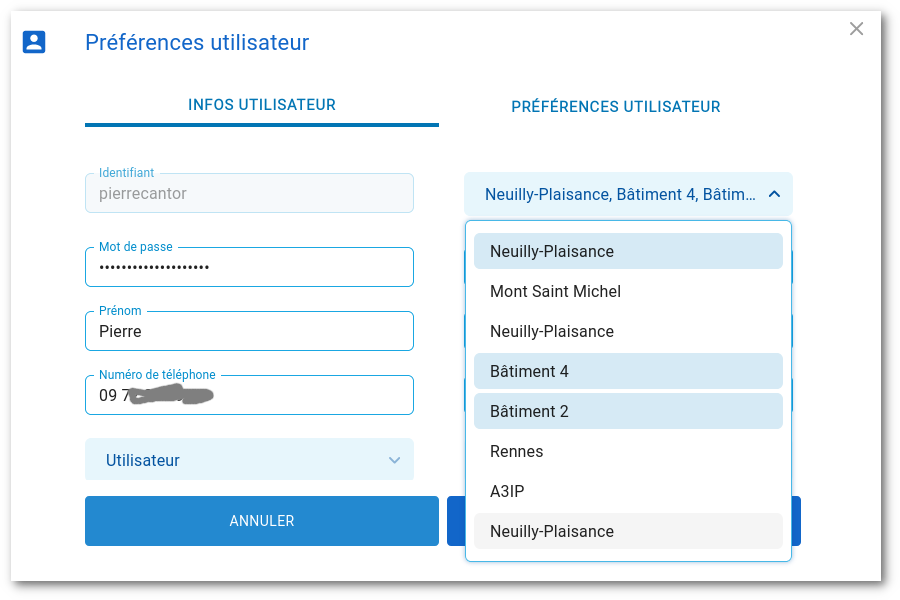Click the selected sites text in the combo box

(619, 194)
